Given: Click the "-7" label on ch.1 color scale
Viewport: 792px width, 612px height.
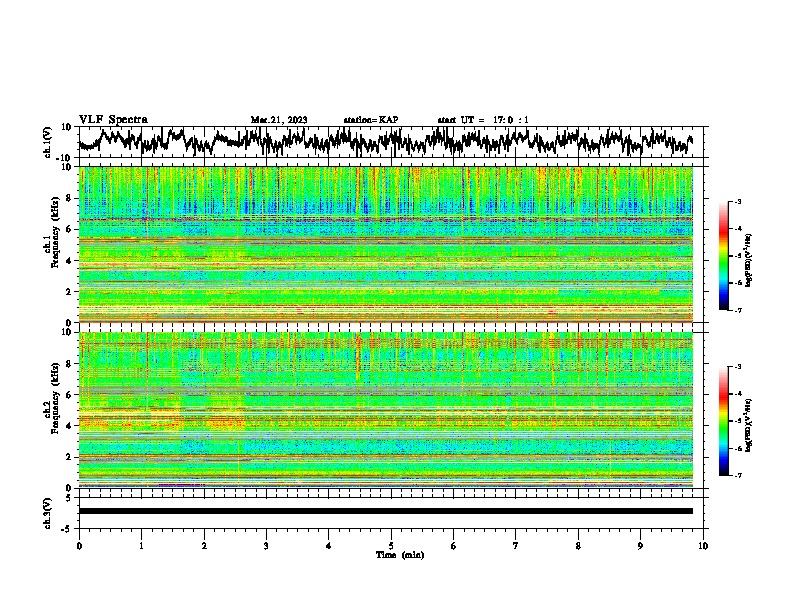Looking at the screenshot, I should [738, 310].
